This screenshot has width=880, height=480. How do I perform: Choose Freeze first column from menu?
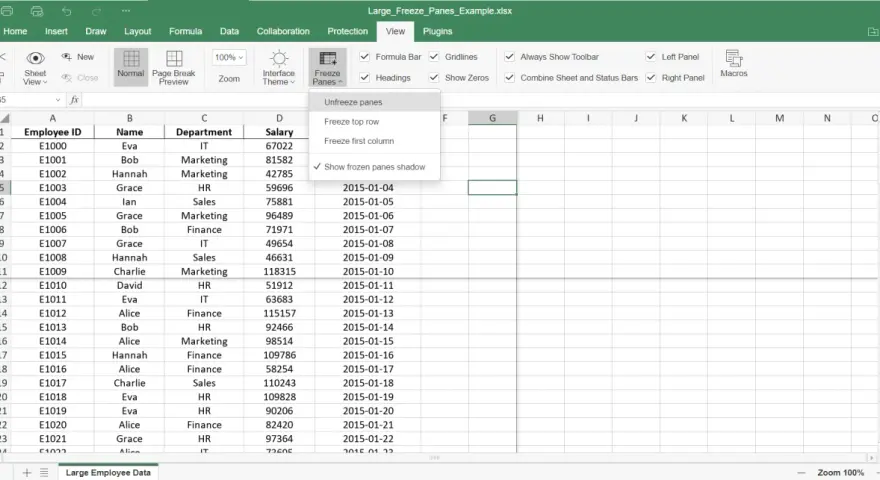pos(374,141)
